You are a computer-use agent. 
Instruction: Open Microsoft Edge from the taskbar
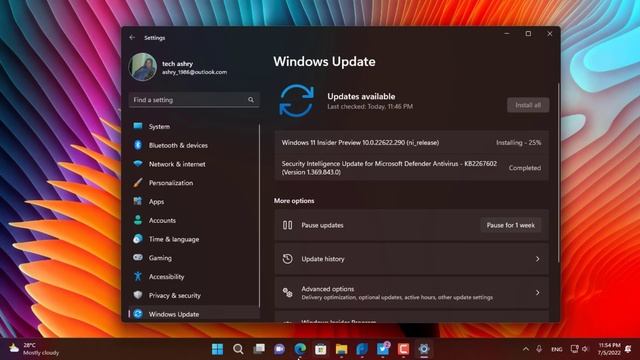(x=300, y=349)
